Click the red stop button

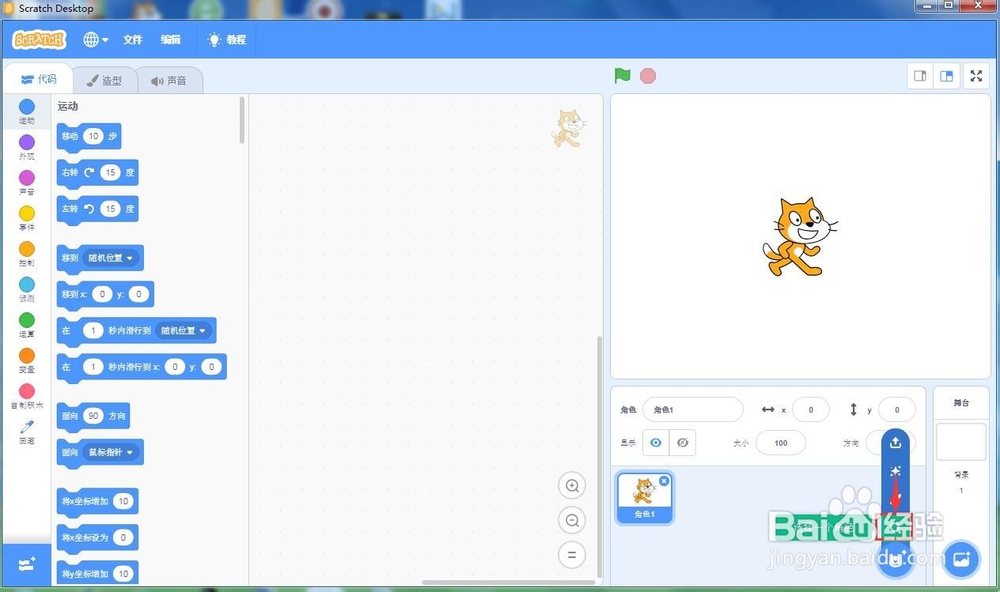pos(648,76)
